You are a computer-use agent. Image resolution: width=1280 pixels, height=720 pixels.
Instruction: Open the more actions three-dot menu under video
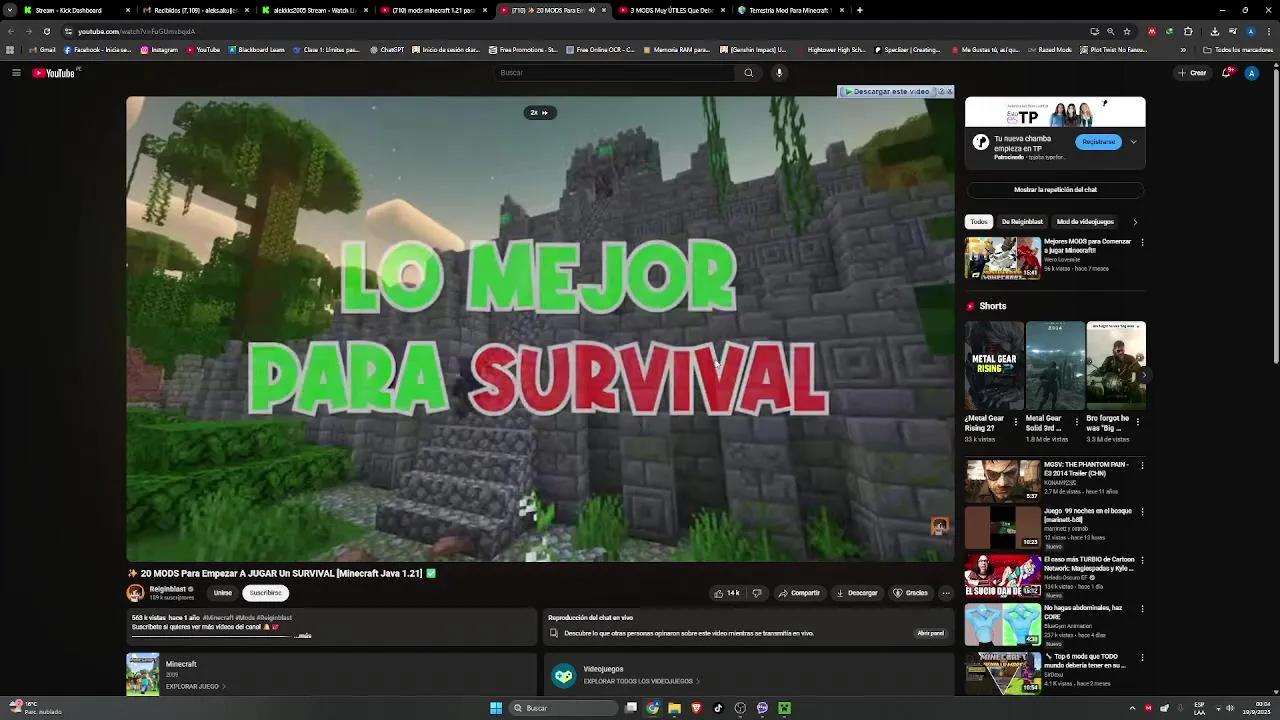click(946, 593)
